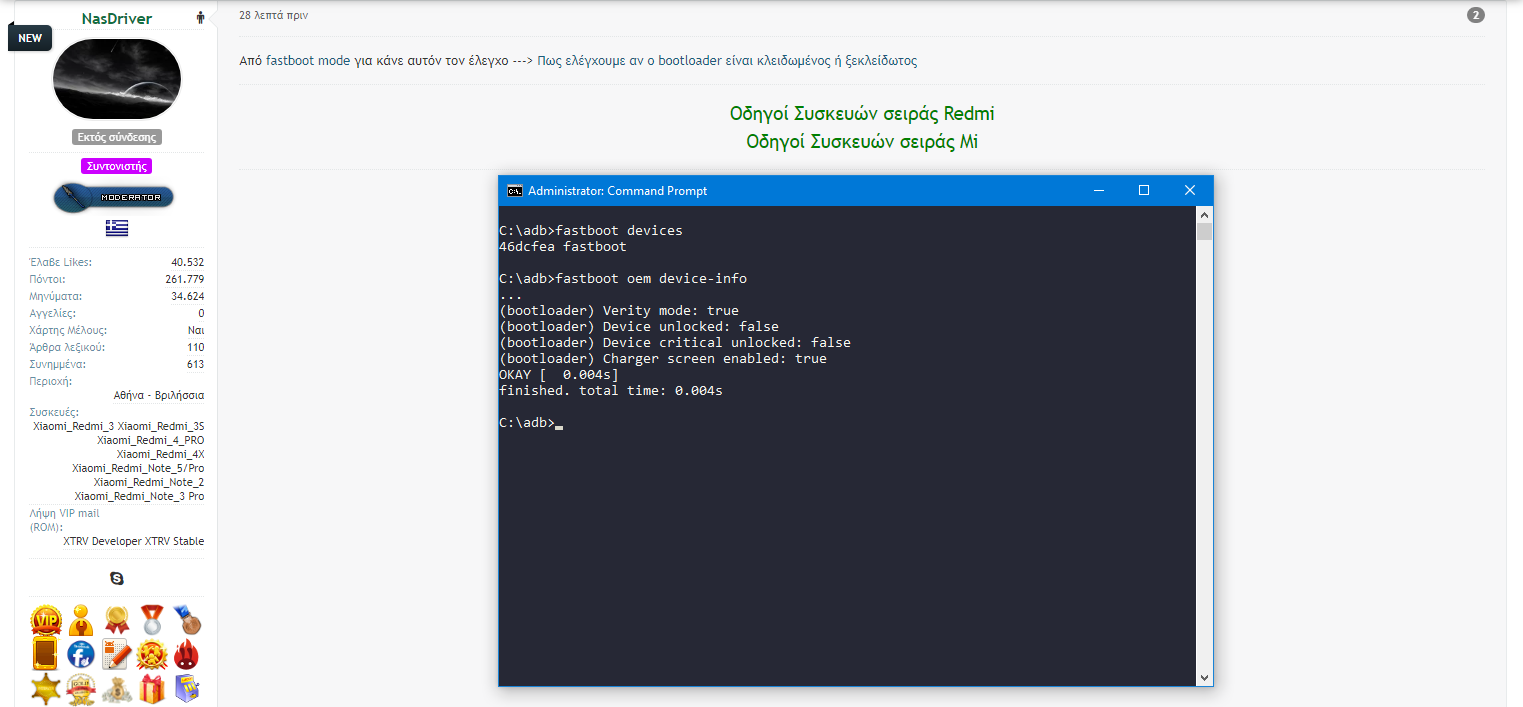Click the male gender icon beside NasDriver
Image resolution: width=1523 pixels, height=707 pixels.
(201, 18)
